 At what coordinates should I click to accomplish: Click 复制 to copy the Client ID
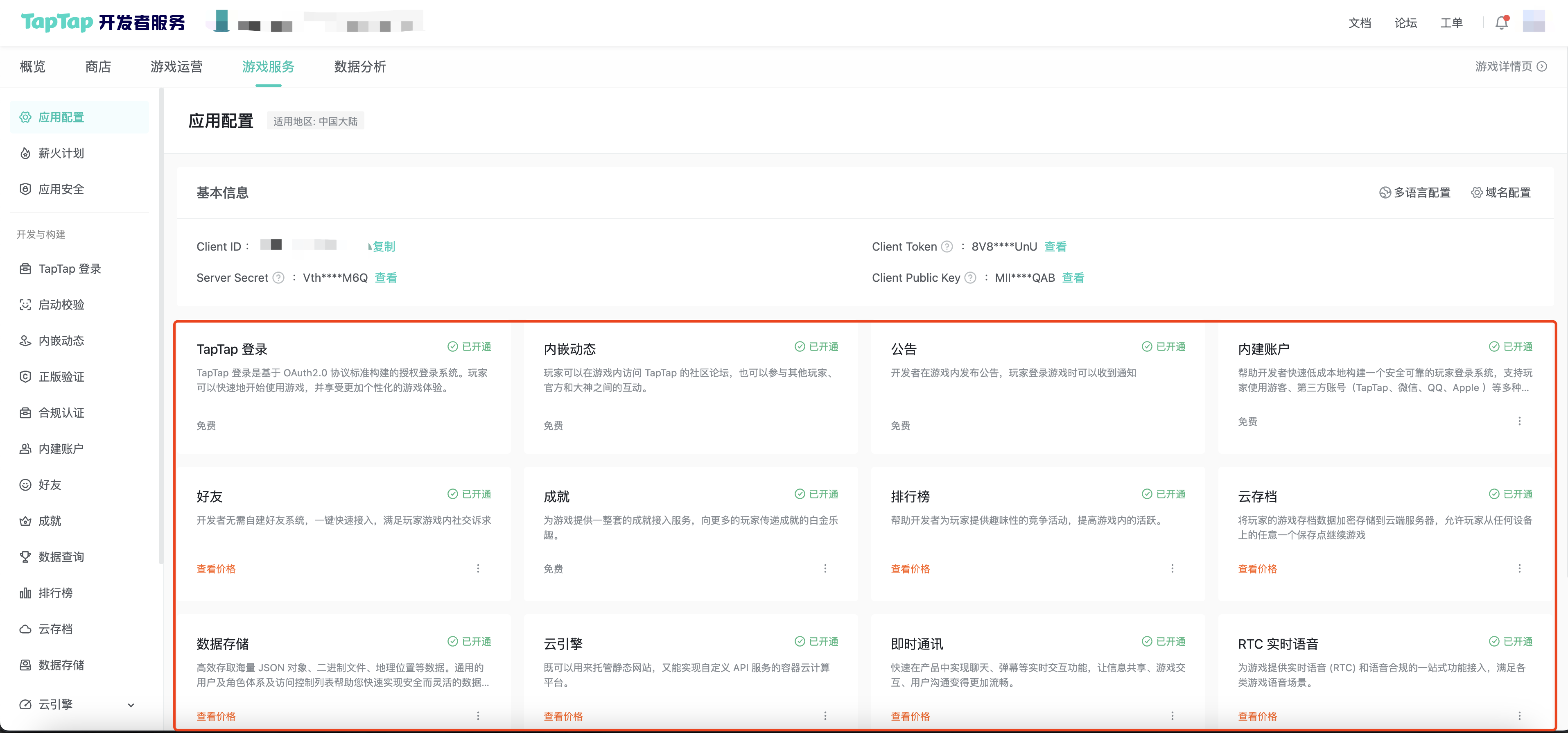click(384, 246)
